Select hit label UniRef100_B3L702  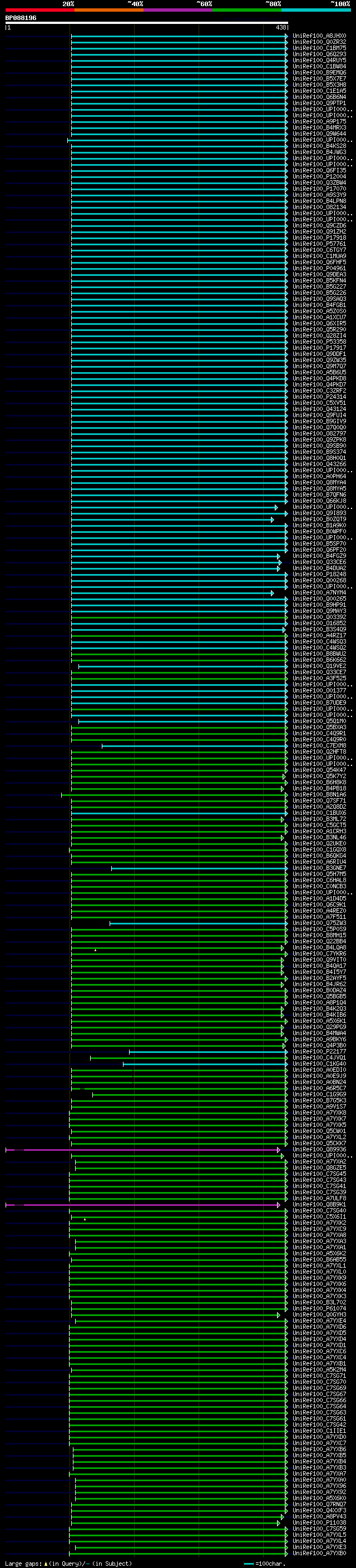click(319, 1303)
